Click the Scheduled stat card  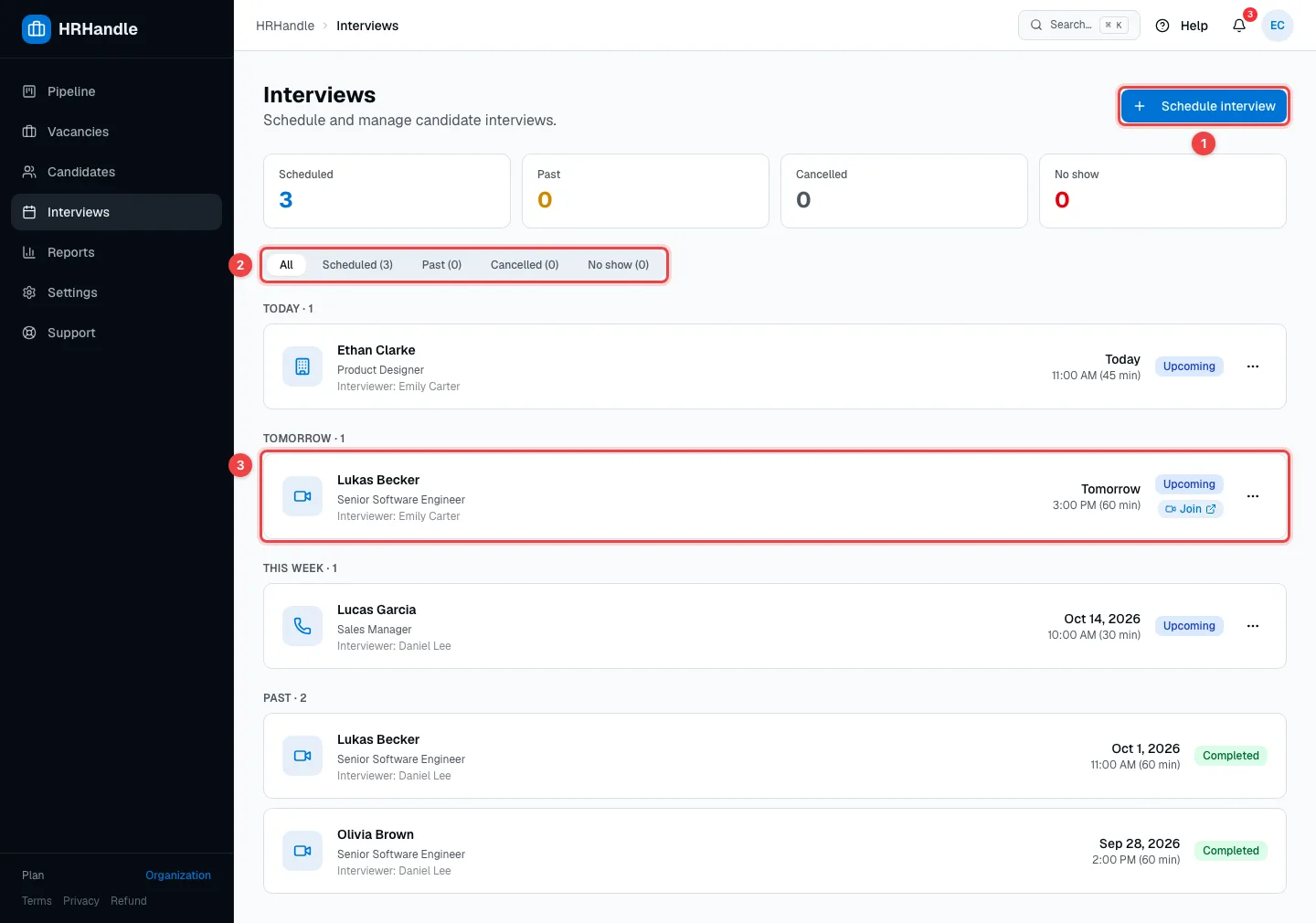pos(387,191)
